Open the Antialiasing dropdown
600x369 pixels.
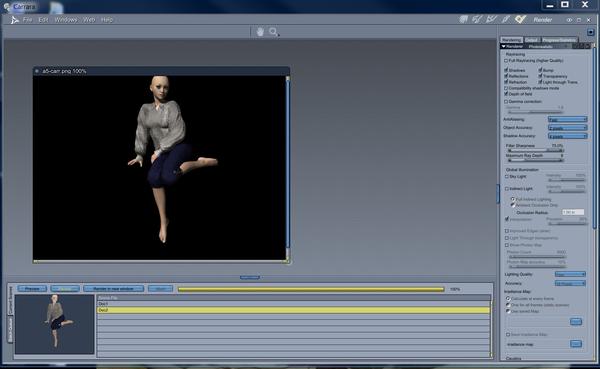pyautogui.click(x=567, y=119)
